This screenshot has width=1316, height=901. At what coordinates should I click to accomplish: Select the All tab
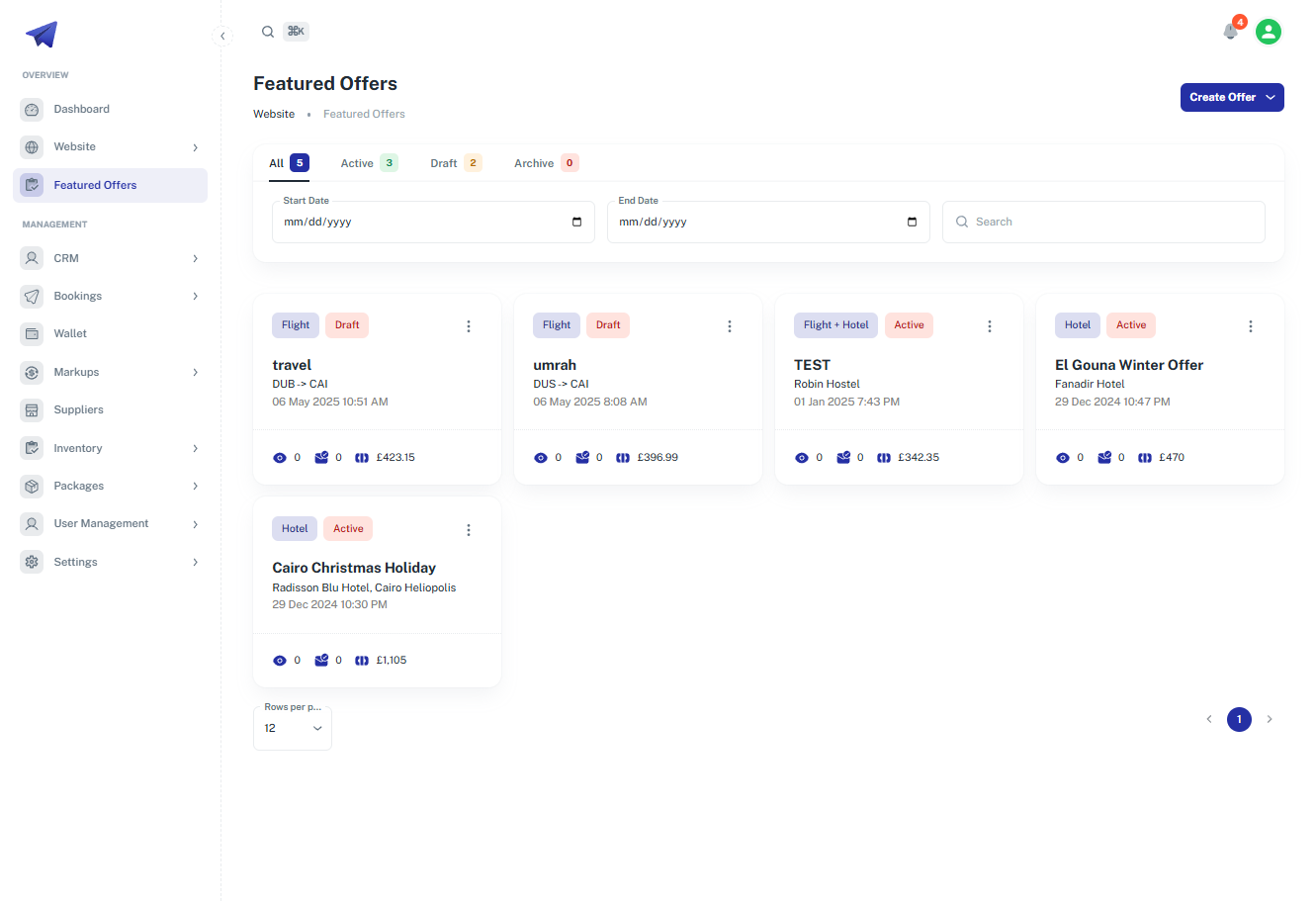(289, 163)
